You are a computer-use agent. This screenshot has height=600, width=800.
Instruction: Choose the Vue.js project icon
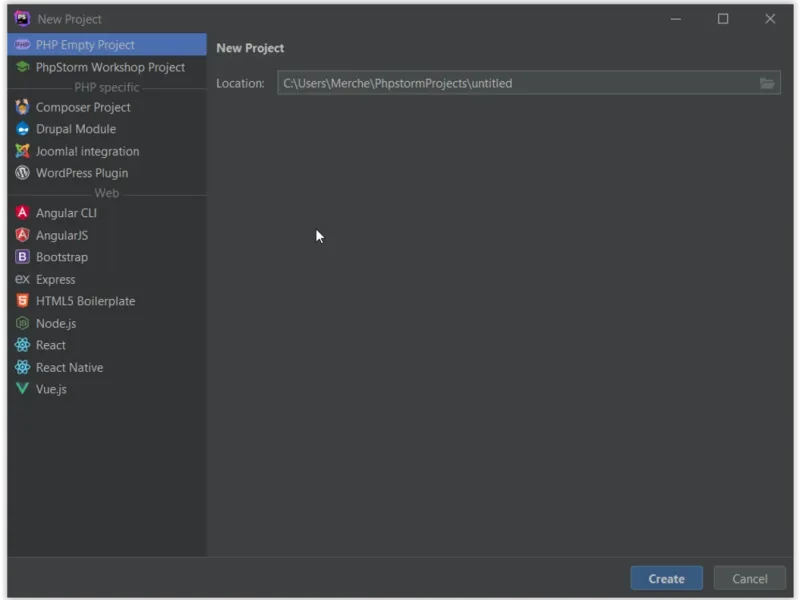[22, 389]
